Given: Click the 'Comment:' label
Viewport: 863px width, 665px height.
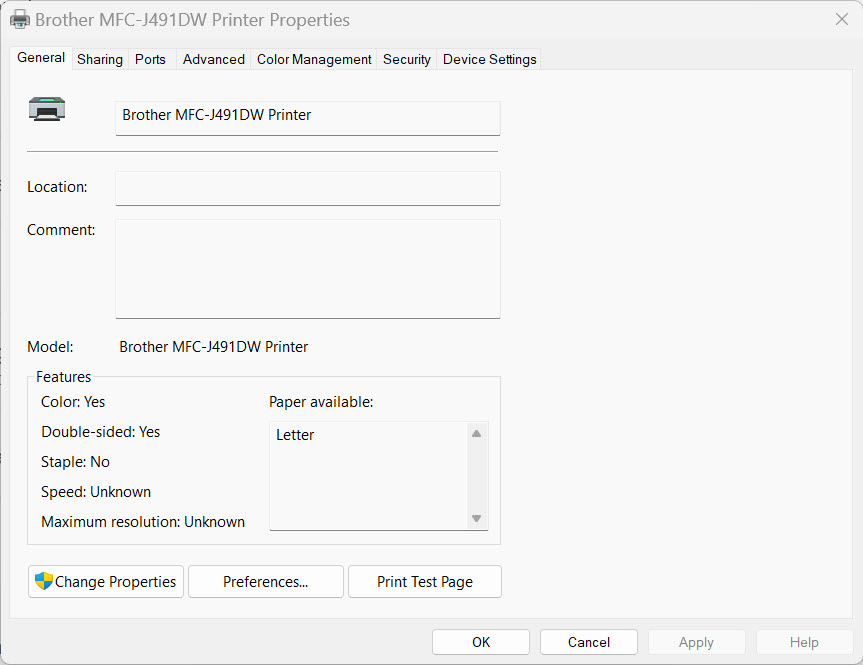Looking at the screenshot, I should (61, 230).
